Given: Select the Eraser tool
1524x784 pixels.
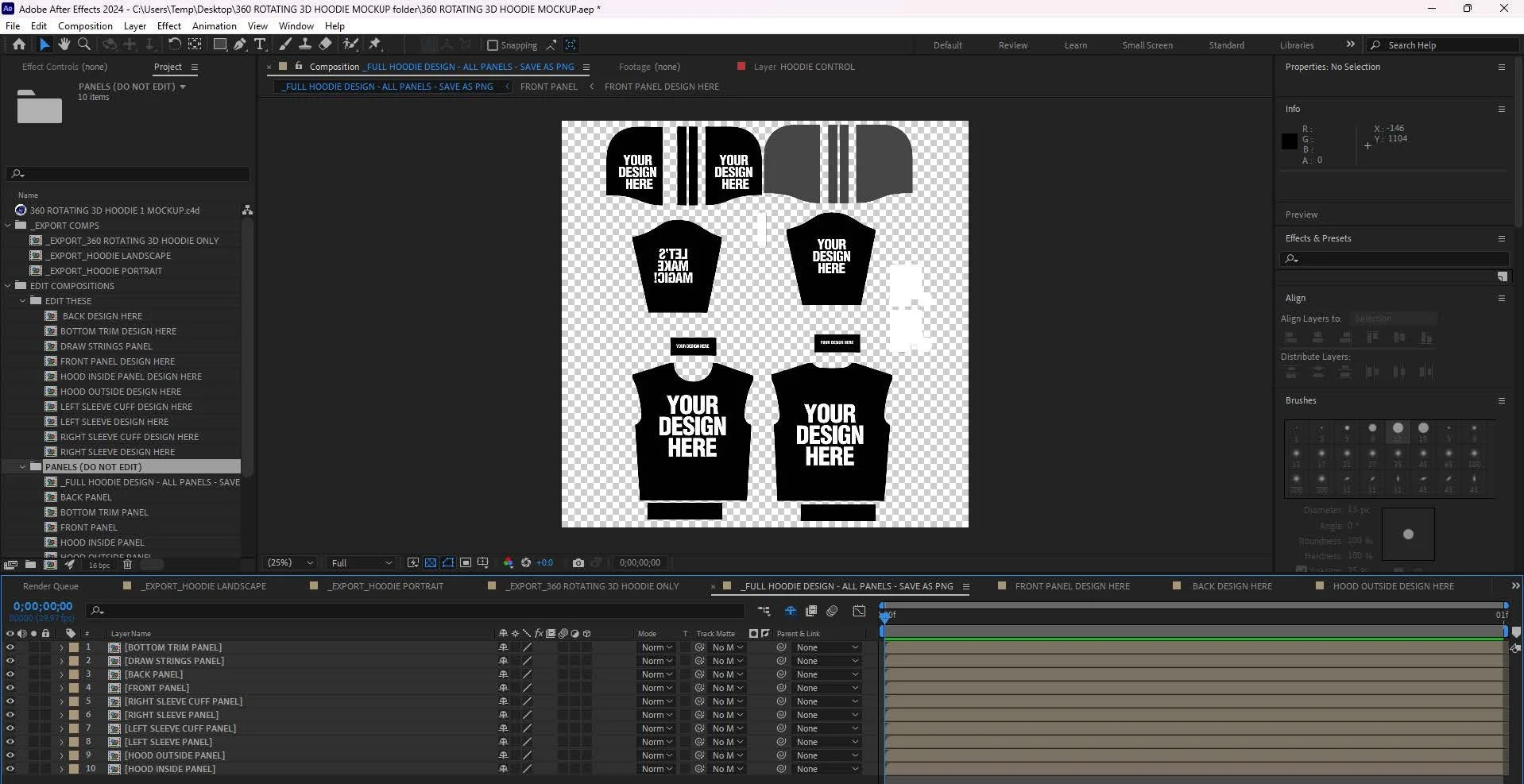Looking at the screenshot, I should coord(325,44).
